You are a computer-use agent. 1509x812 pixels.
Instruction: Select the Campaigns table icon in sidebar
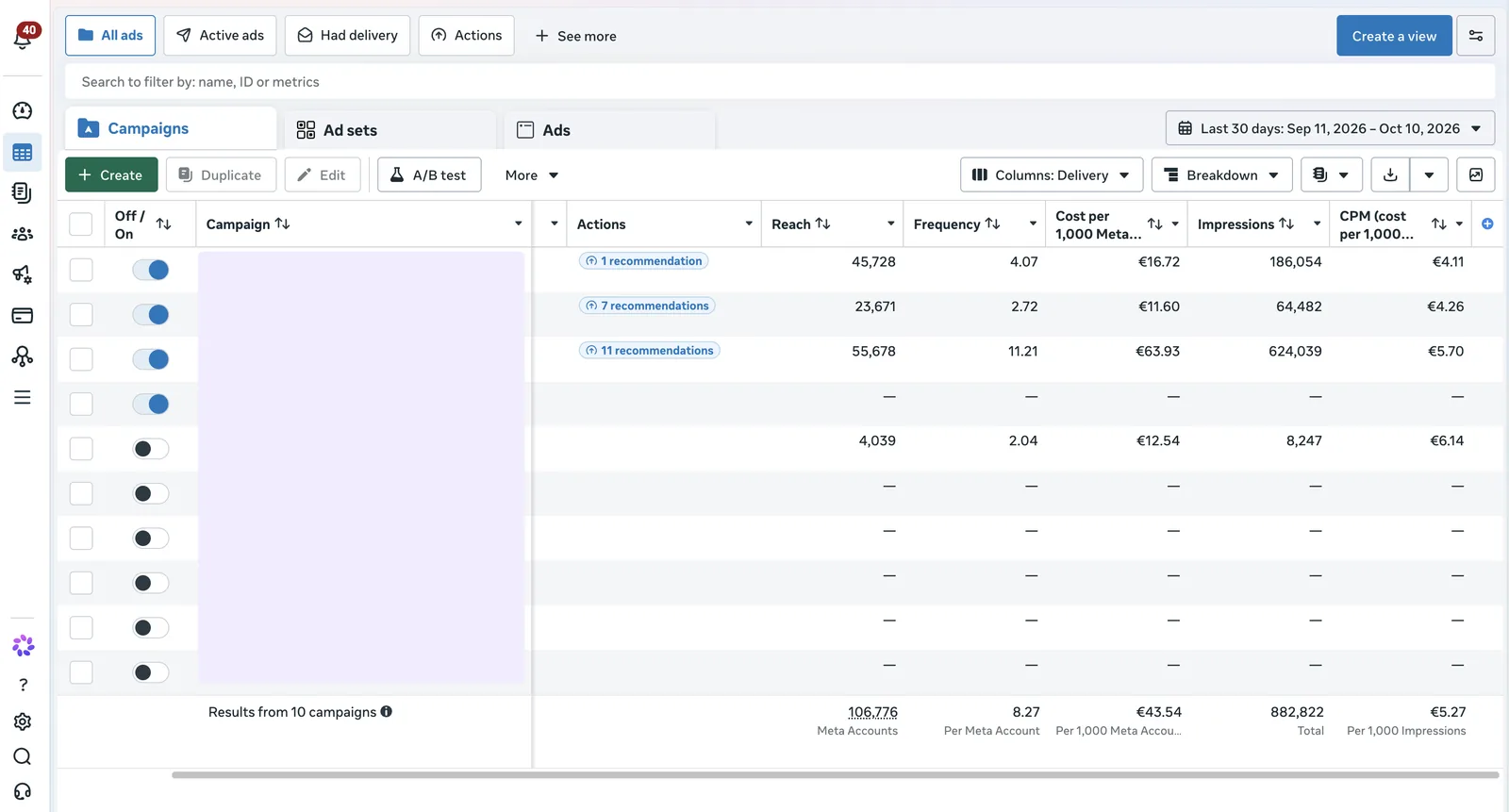click(23, 153)
